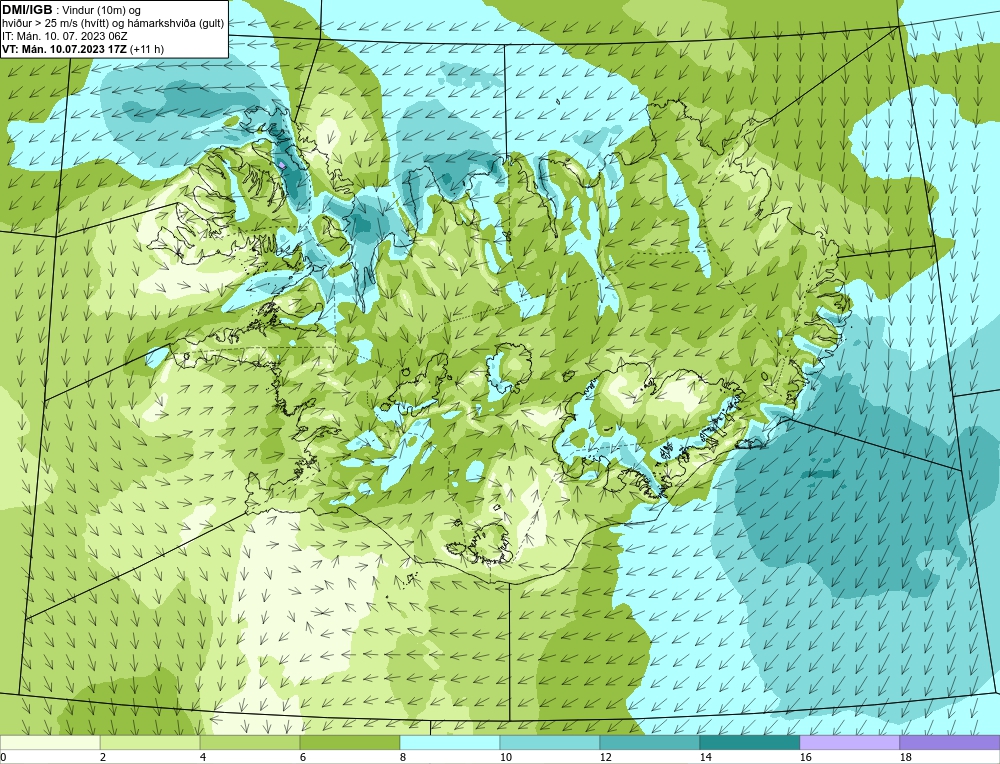Click the 6–8 m/s dark green swatch
This screenshot has width=1000, height=764.
349,743
